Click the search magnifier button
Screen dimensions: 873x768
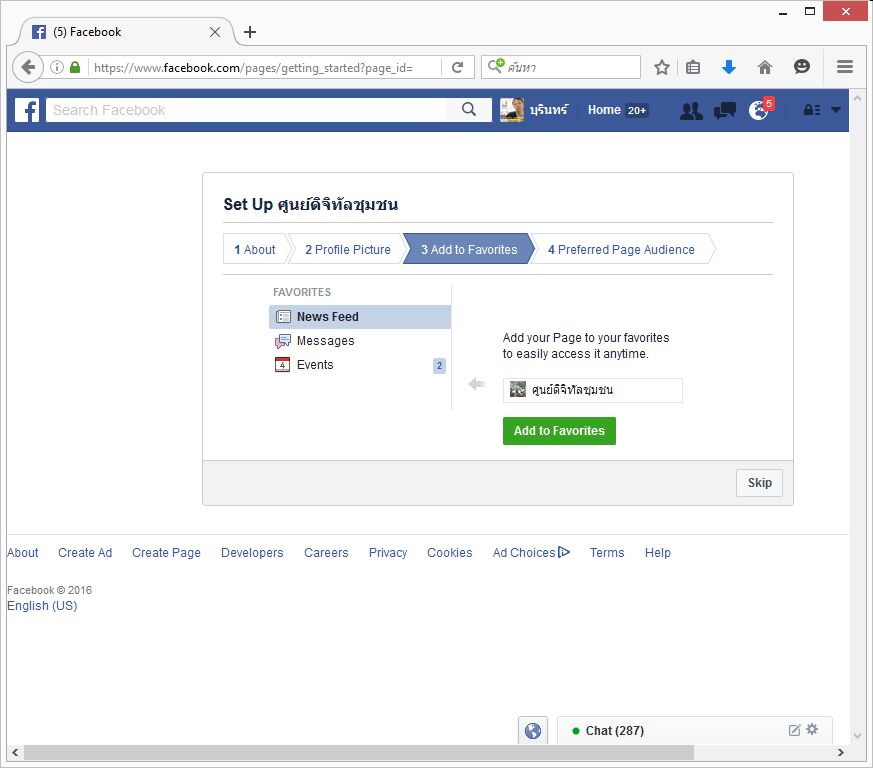coord(469,110)
